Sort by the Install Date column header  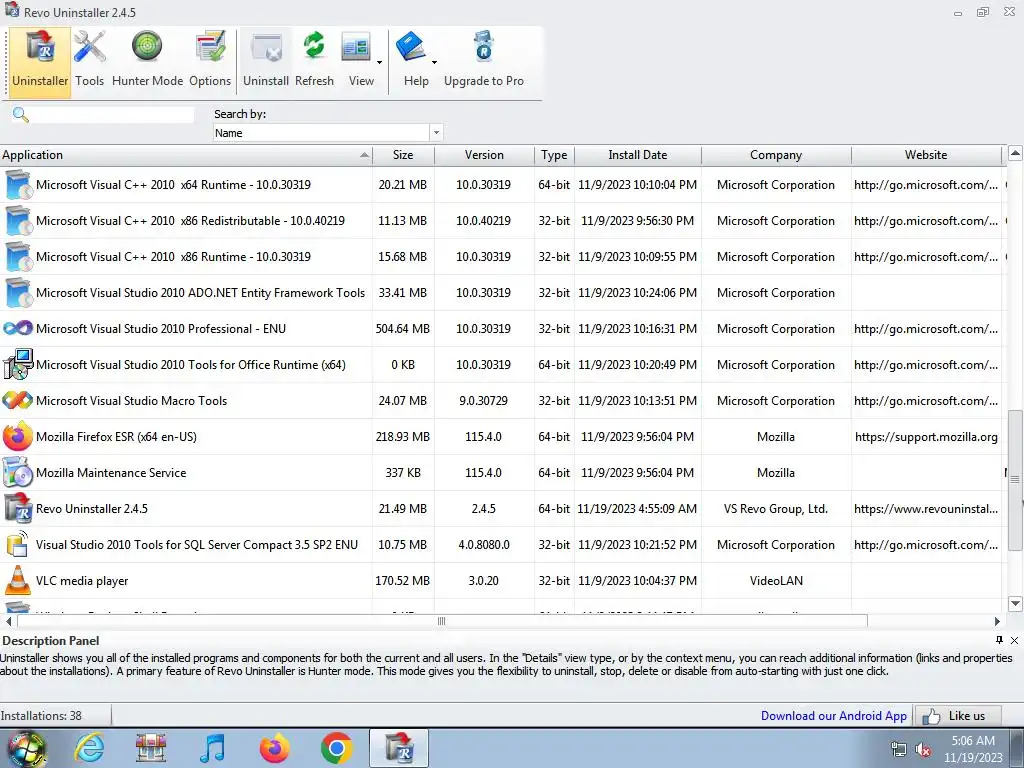[637, 155]
